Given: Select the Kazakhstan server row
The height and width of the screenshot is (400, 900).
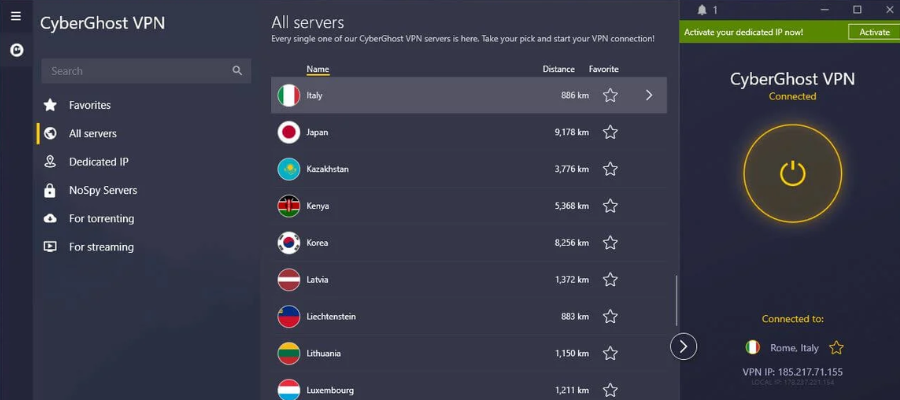Looking at the screenshot, I should [469, 169].
